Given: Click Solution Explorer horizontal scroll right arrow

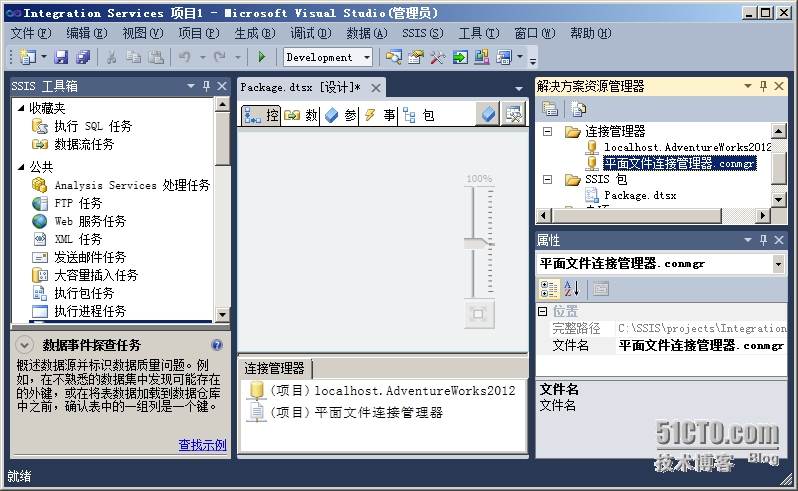Looking at the screenshot, I should (762, 215).
